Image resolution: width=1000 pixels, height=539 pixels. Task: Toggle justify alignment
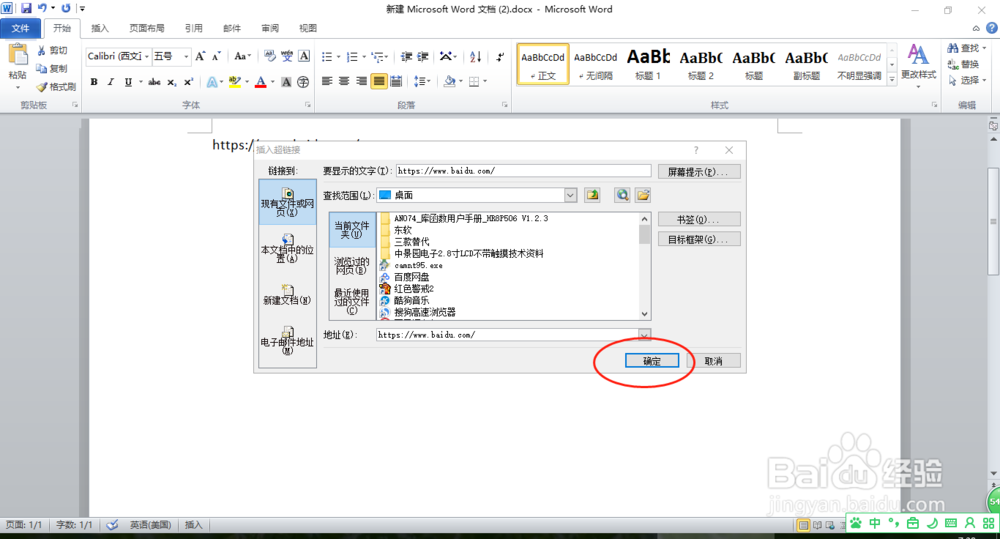click(x=379, y=81)
